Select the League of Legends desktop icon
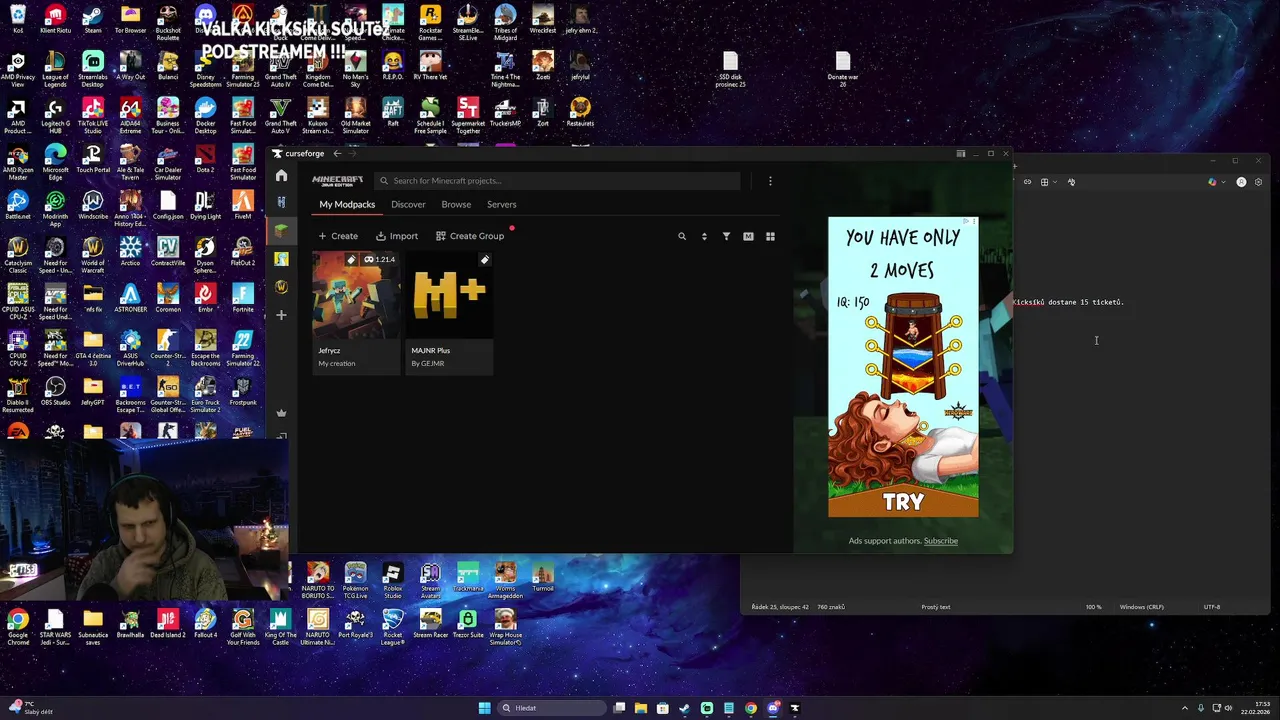Viewport: 1280px width, 720px height. pyautogui.click(x=55, y=69)
